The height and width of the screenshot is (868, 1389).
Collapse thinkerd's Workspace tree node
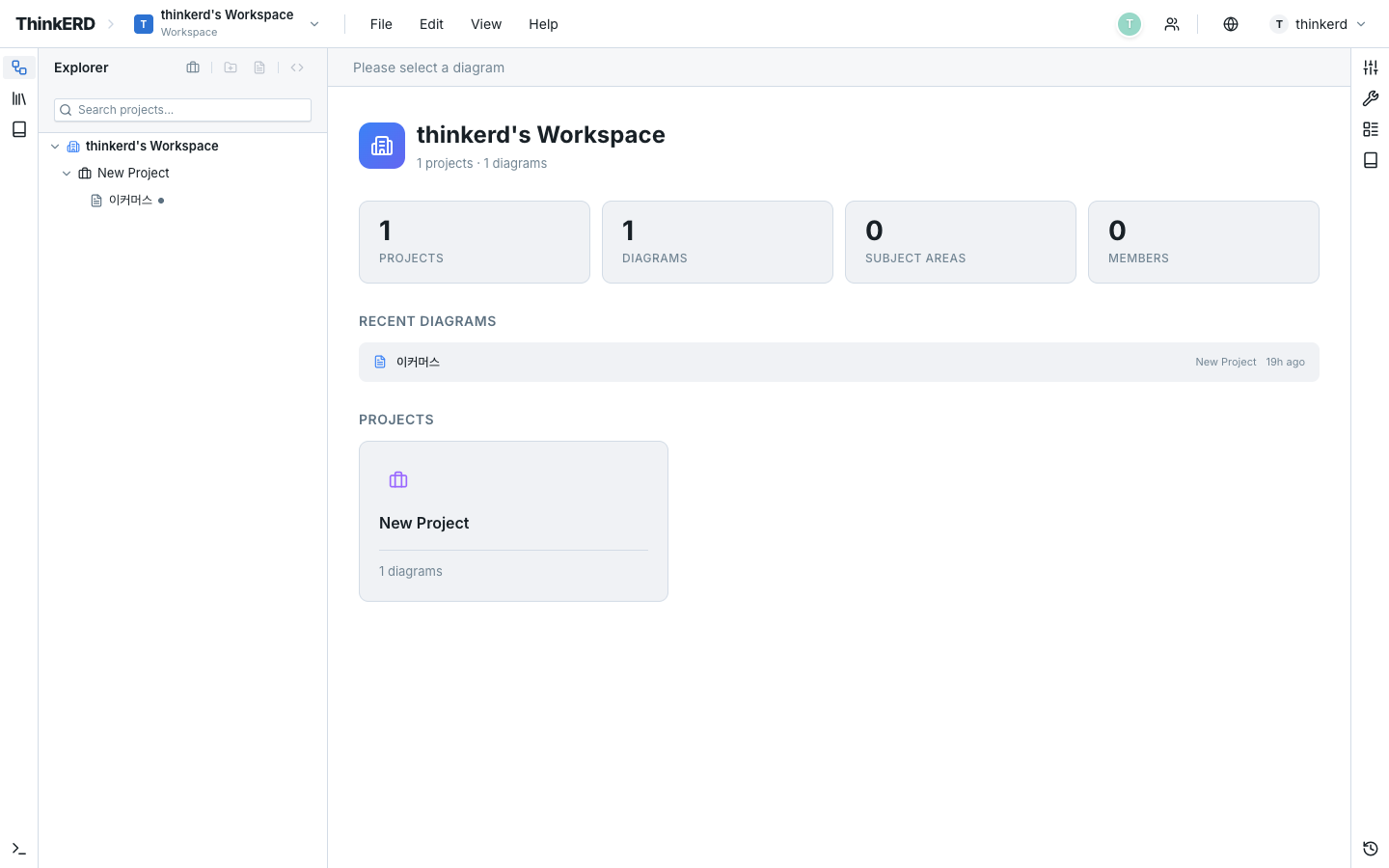[55, 147]
